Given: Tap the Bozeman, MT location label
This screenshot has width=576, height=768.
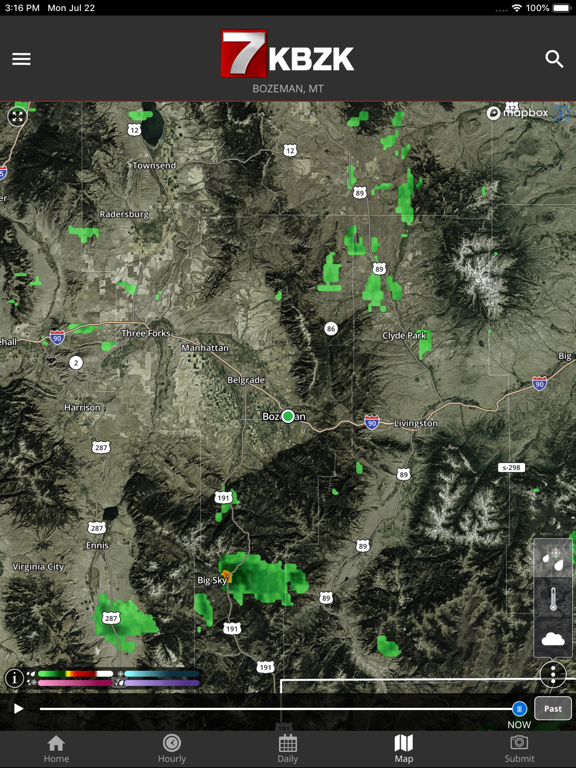Looking at the screenshot, I should coord(288,89).
